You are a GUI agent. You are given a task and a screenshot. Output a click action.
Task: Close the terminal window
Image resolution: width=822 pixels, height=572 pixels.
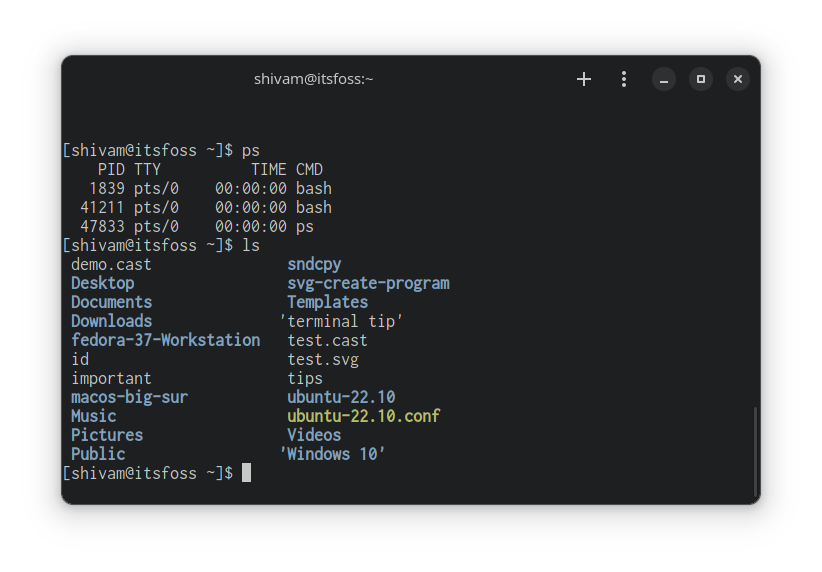(737, 79)
